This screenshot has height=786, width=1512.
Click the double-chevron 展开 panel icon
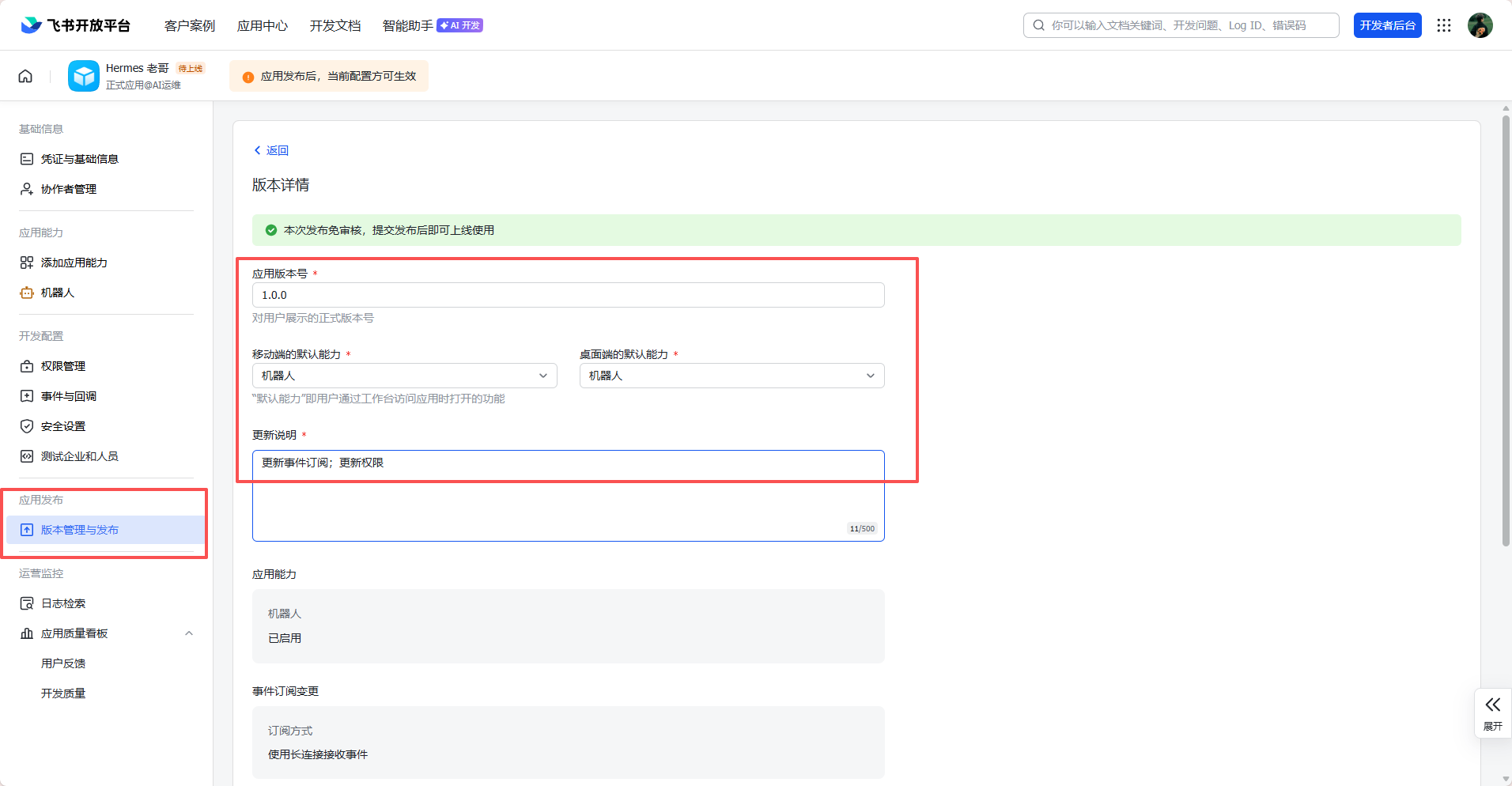(x=1493, y=705)
